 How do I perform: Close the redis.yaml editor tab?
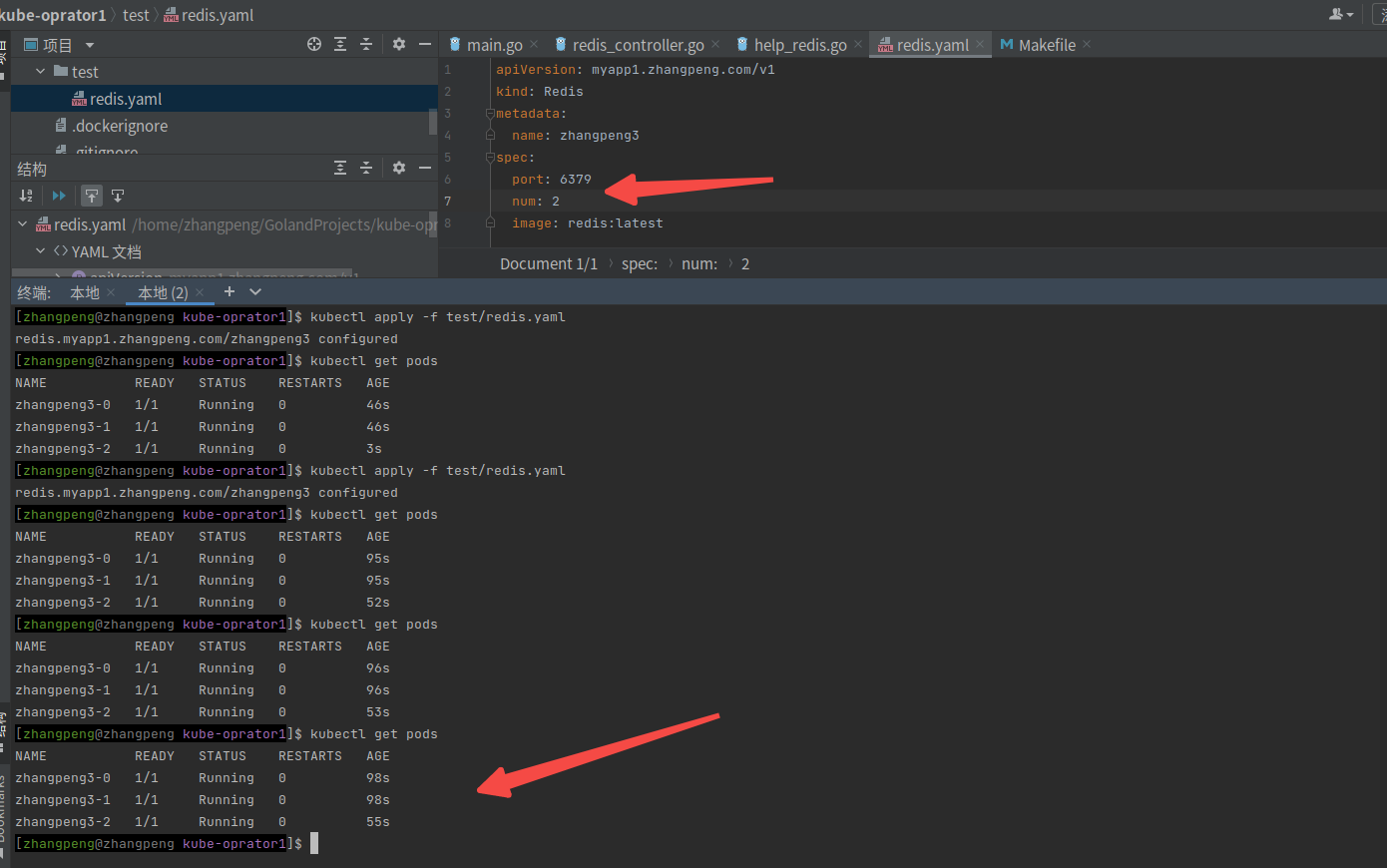(980, 44)
